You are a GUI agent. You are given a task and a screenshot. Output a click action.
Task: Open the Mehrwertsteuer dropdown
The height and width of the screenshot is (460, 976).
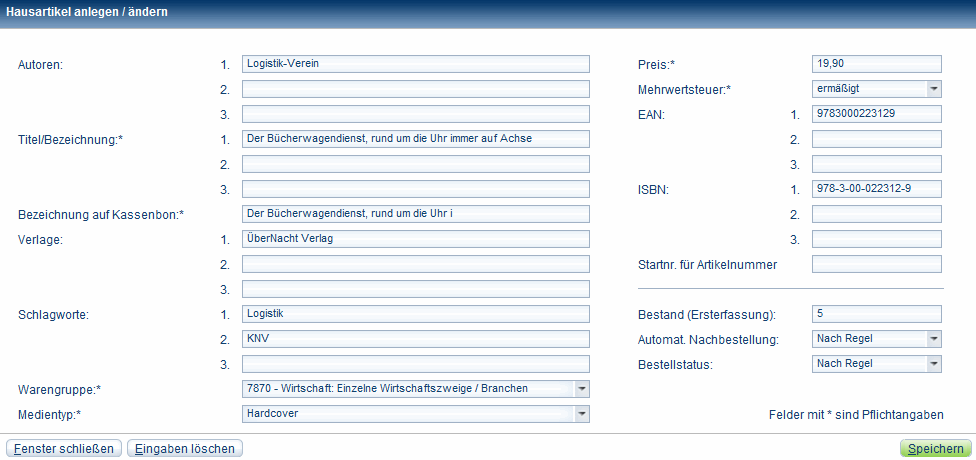click(933, 89)
